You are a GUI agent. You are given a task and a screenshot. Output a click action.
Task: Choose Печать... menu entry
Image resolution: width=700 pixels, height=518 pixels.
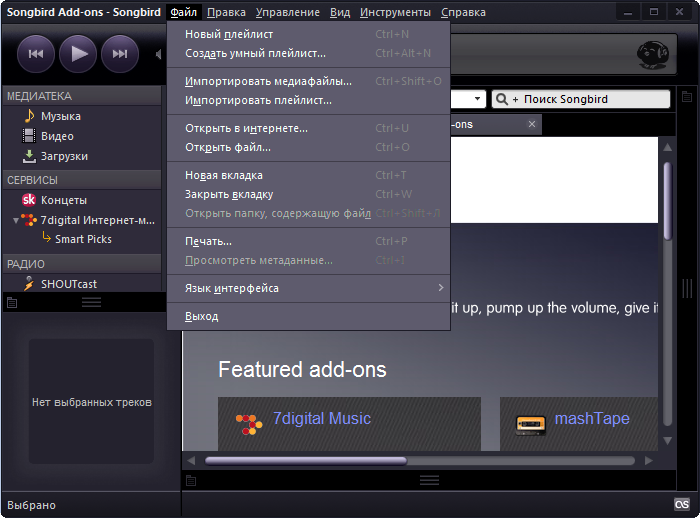coord(308,241)
